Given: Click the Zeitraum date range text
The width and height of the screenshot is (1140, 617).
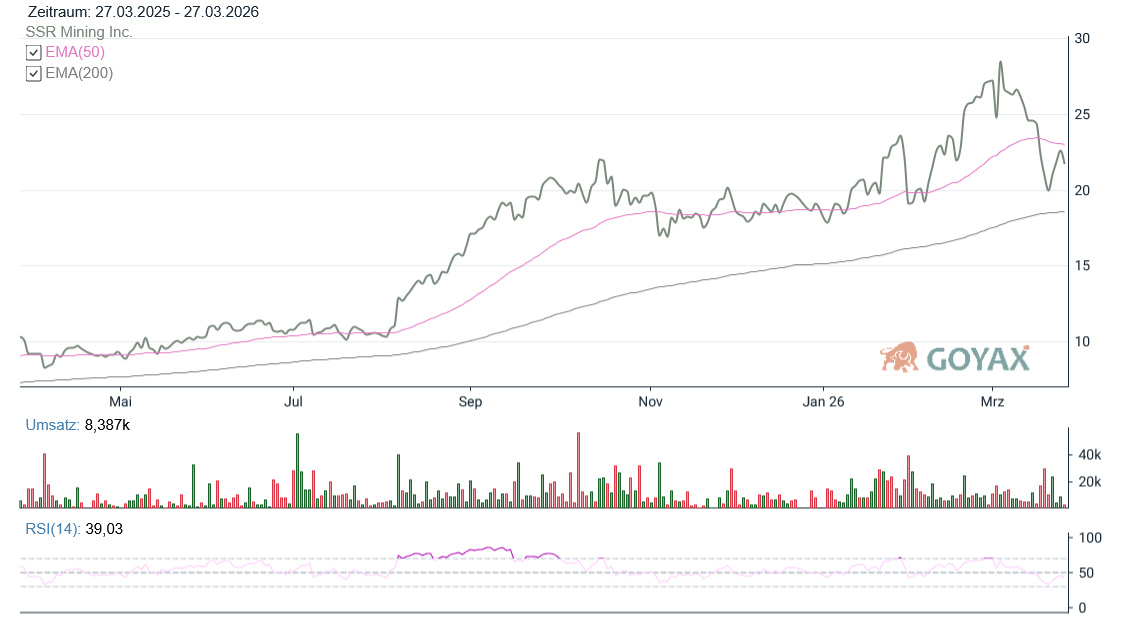Looking at the screenshot, I should 143,12.
